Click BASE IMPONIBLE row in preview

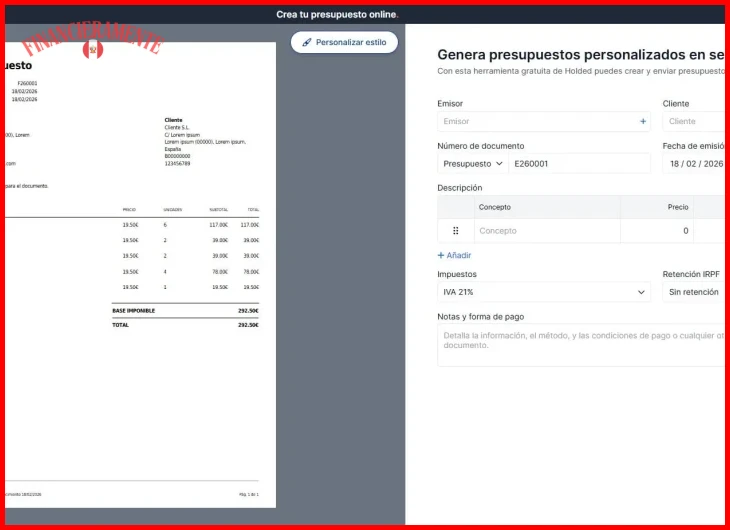tap(185, 311)
